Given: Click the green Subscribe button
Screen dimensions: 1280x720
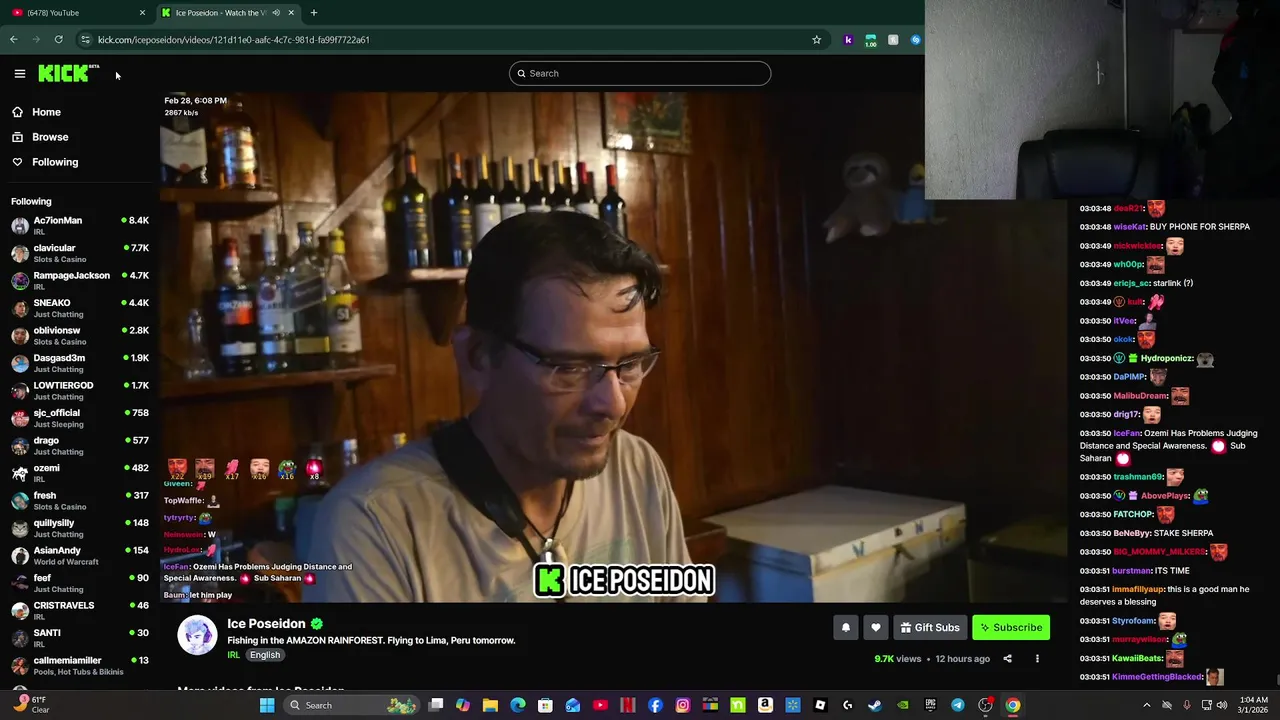Looking at the screenshot, I should coord(1011,627).
